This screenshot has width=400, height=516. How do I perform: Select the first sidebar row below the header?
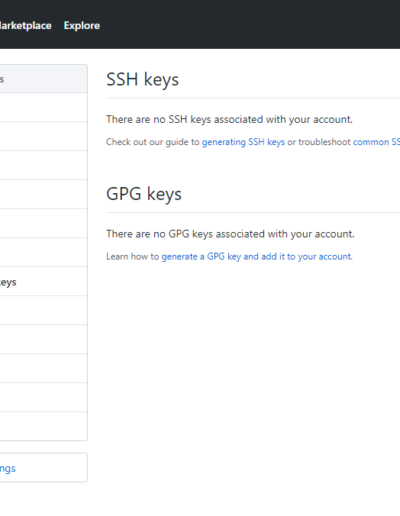(x=44, y=107)
